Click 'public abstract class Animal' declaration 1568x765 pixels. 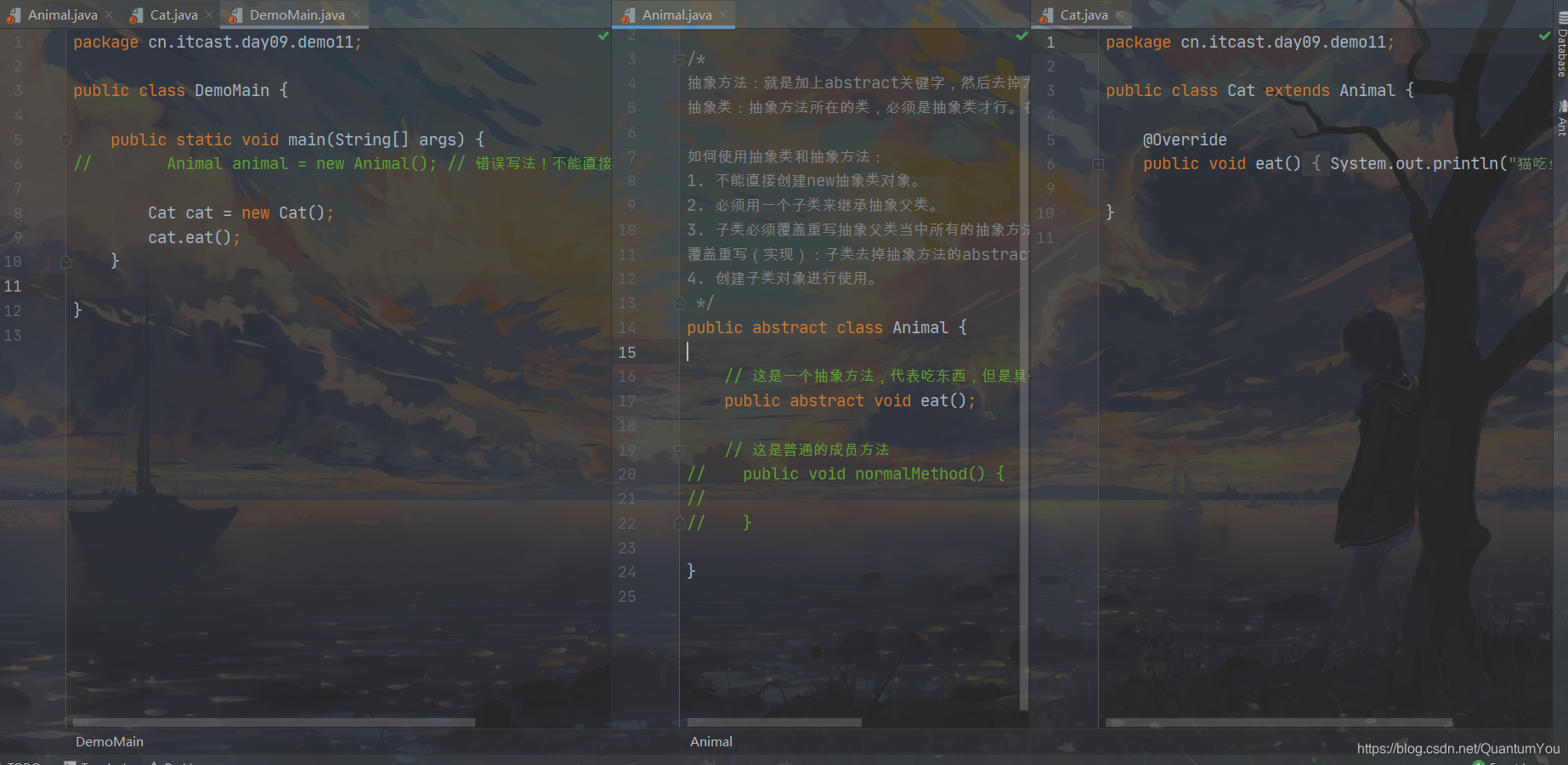pyautogui.click(x=818, y=328)
